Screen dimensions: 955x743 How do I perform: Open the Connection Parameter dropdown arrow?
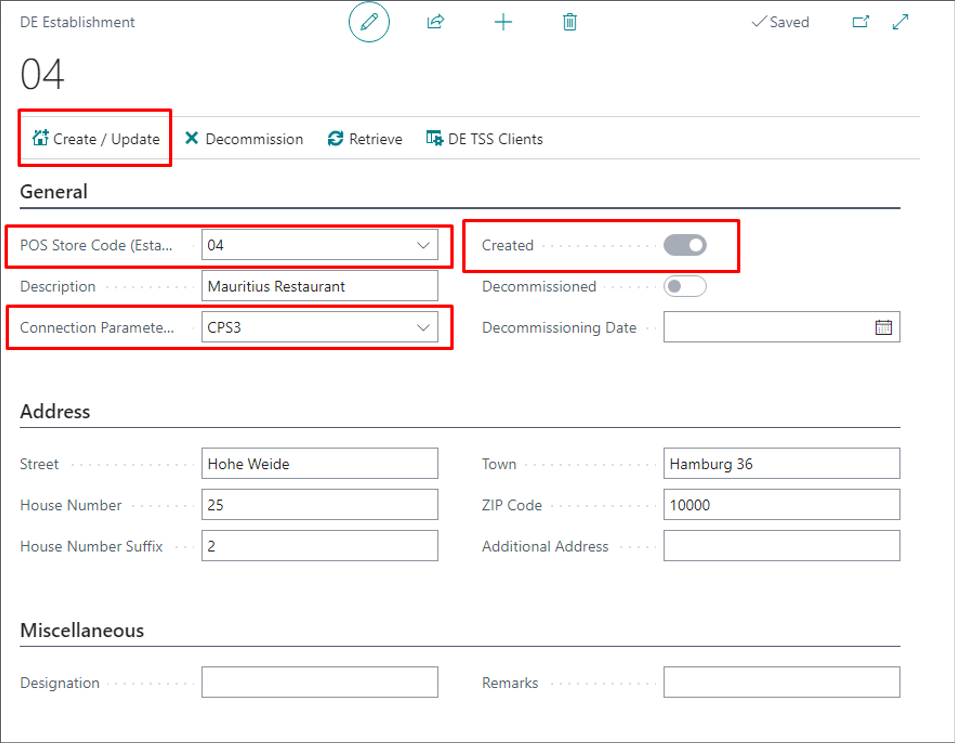tap(423, 328)
